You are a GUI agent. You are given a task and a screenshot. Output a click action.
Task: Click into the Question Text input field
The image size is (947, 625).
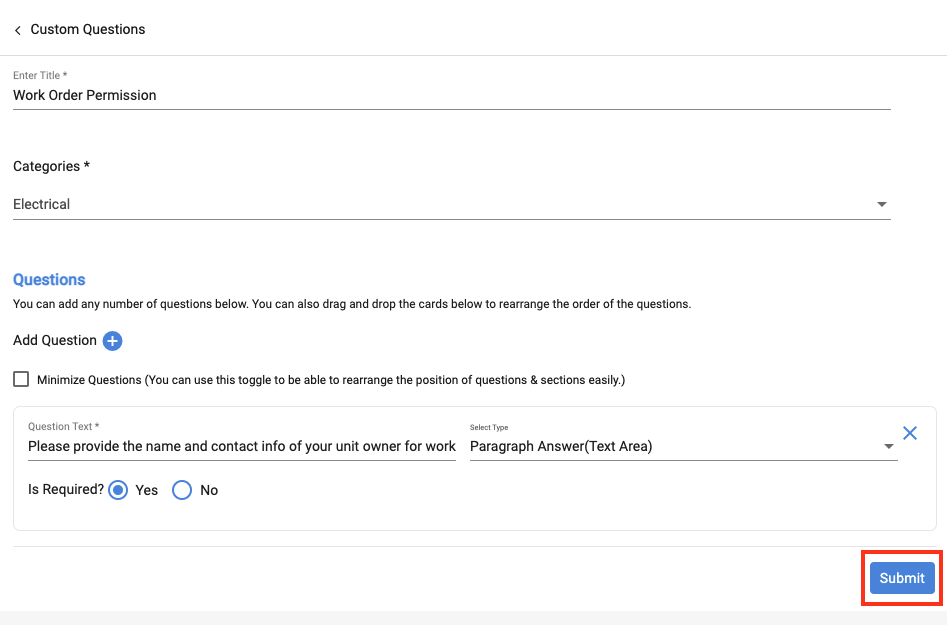[241, 447]
